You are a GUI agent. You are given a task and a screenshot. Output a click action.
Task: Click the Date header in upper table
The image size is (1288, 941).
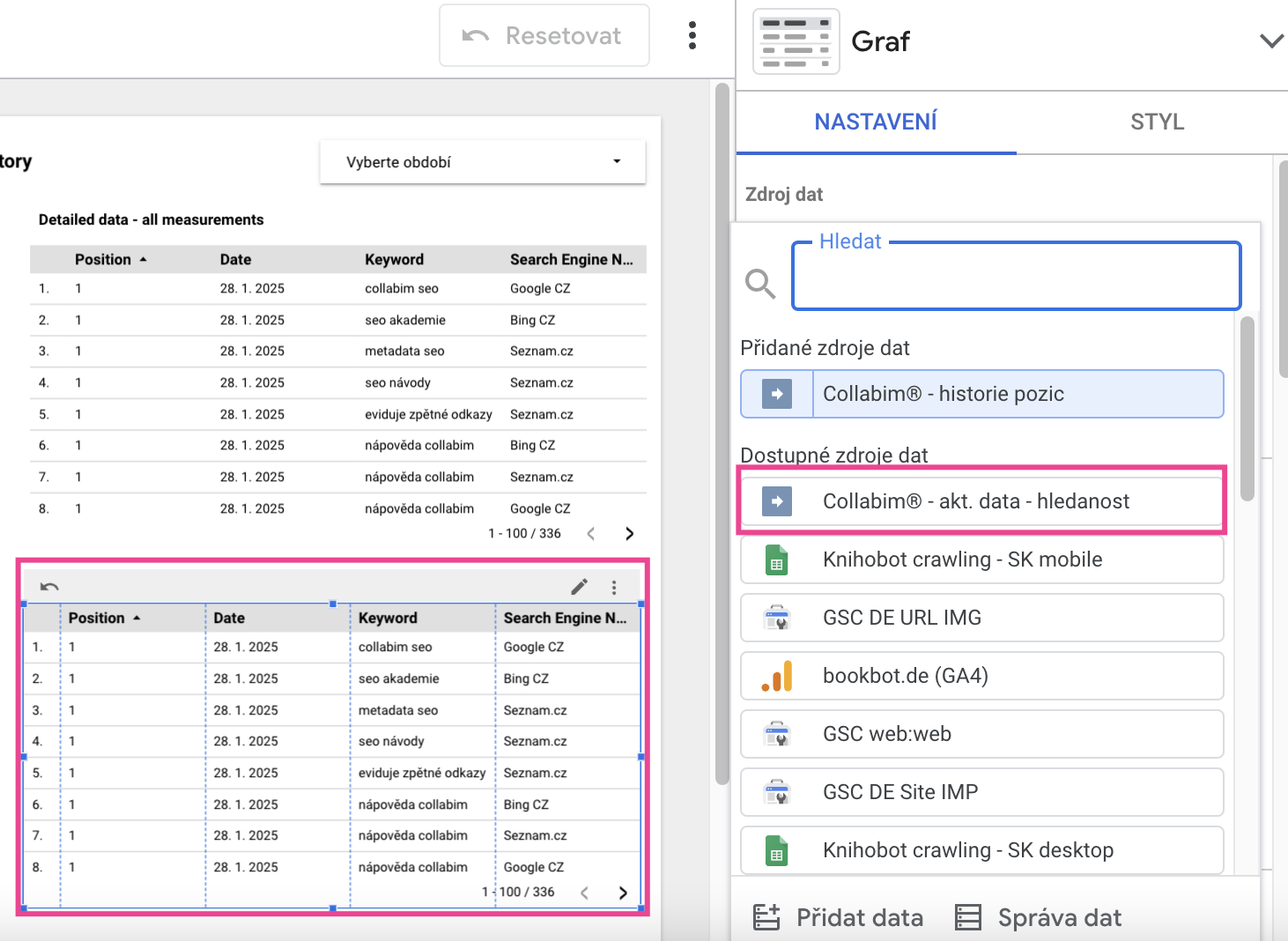(x=235, y=259)
